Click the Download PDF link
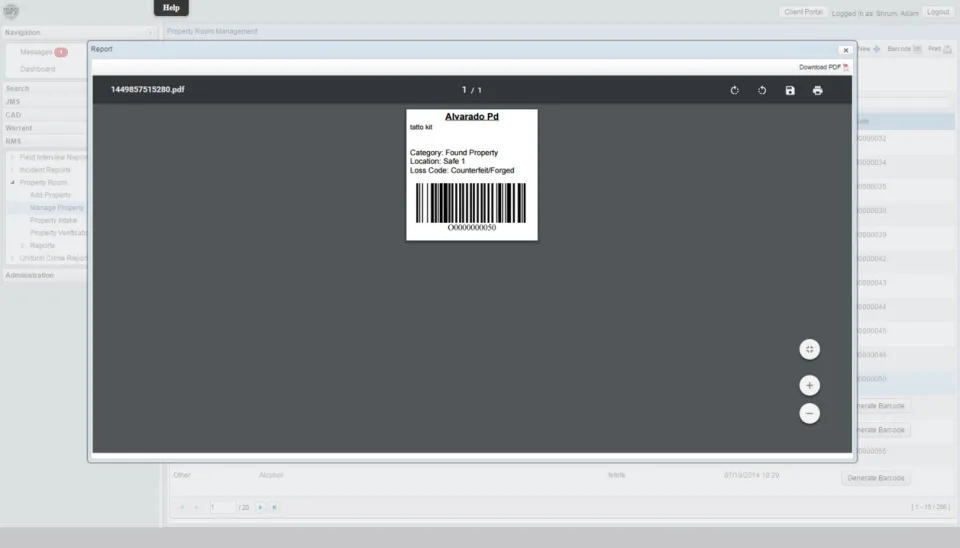 tap(823, 67)
